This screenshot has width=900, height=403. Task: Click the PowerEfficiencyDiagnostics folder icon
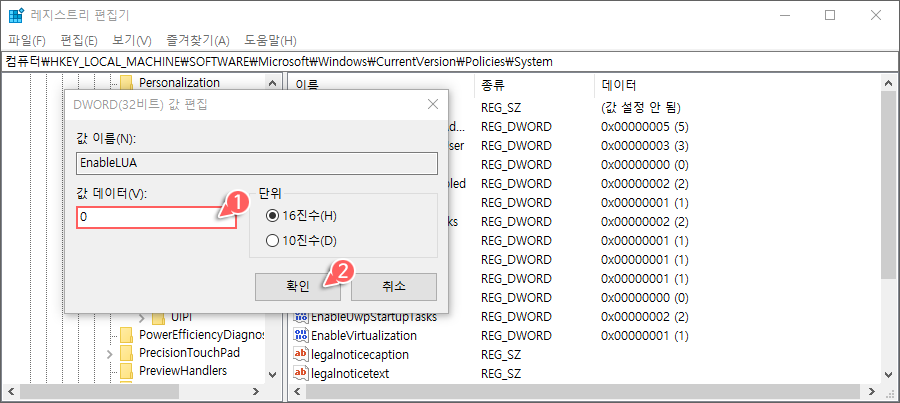tap(126, 335)
